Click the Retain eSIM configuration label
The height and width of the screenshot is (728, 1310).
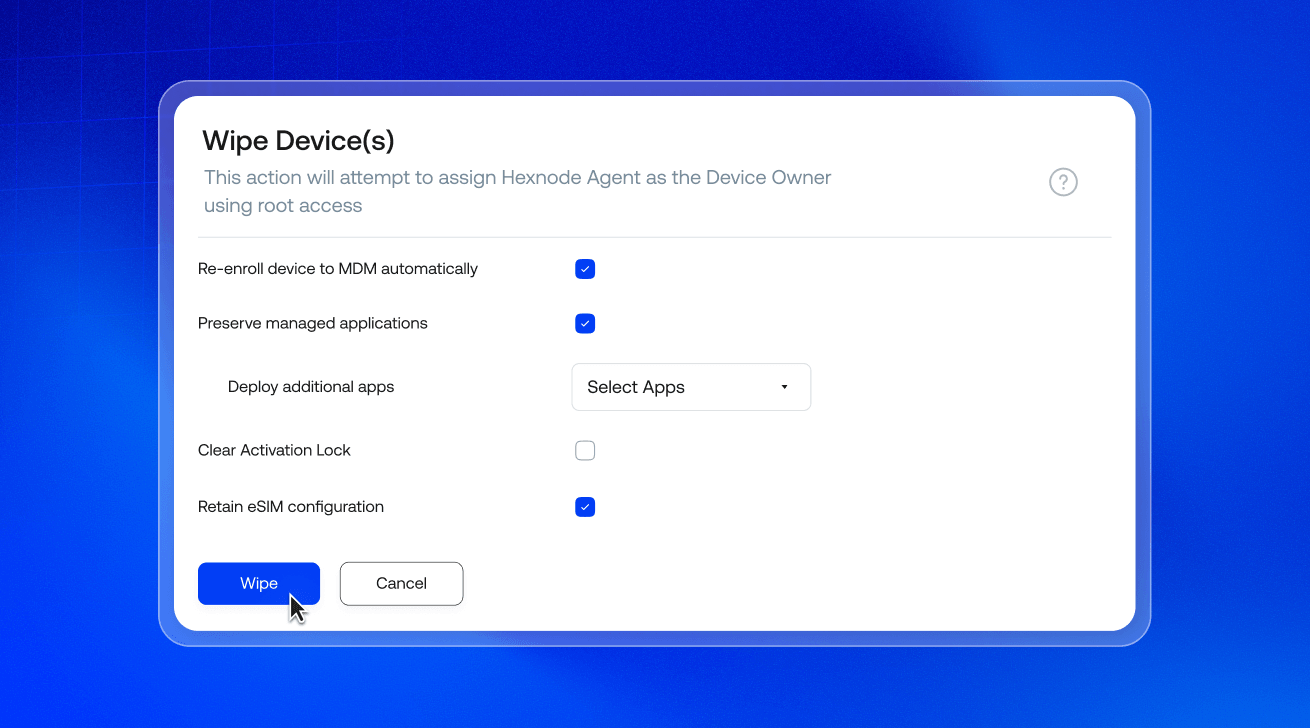point(291,507)
